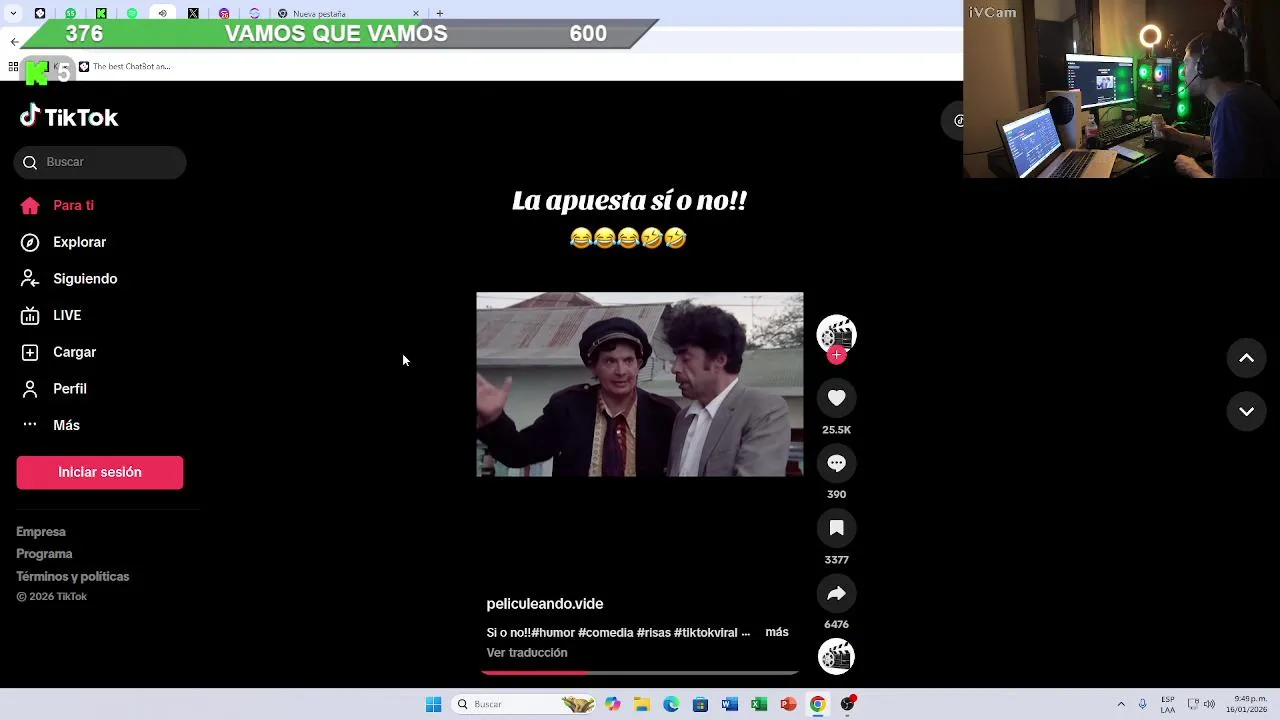
Task: Switch to the Spotify browser tab
Action: (132, 14)
